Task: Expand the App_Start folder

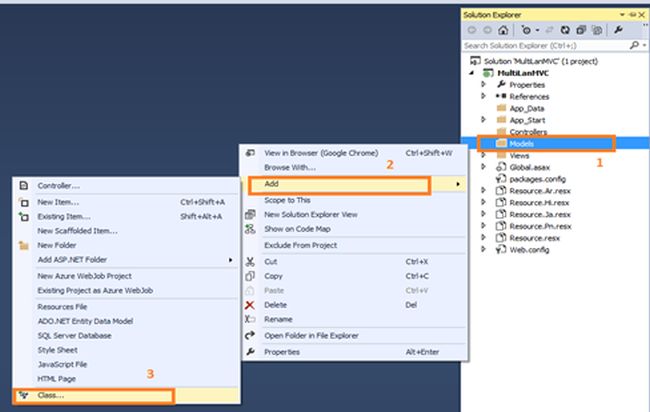Action: [x=483, y=120]
